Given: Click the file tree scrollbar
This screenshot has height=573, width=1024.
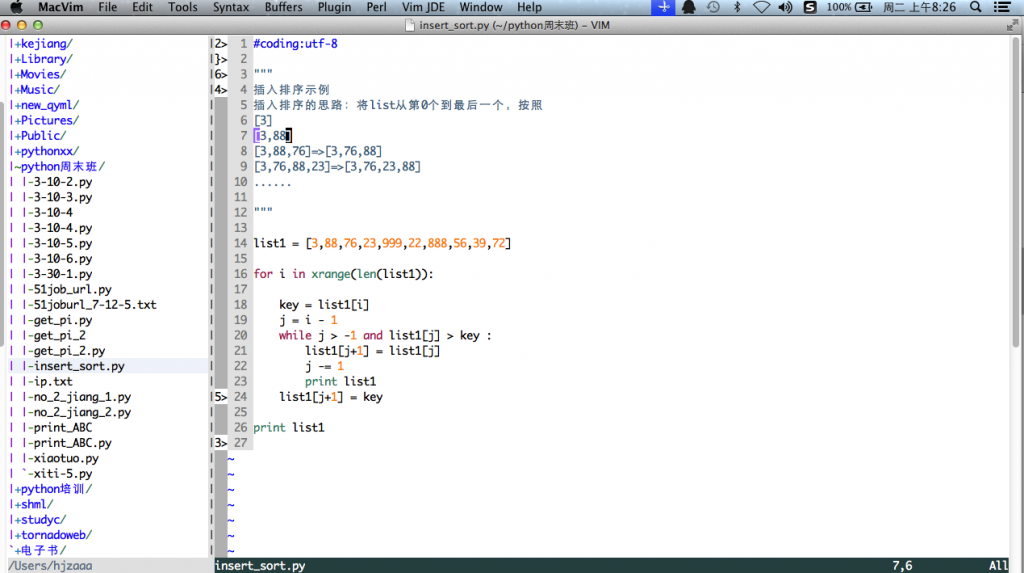Looking at the screenshot, I should (x=2, y=223).
